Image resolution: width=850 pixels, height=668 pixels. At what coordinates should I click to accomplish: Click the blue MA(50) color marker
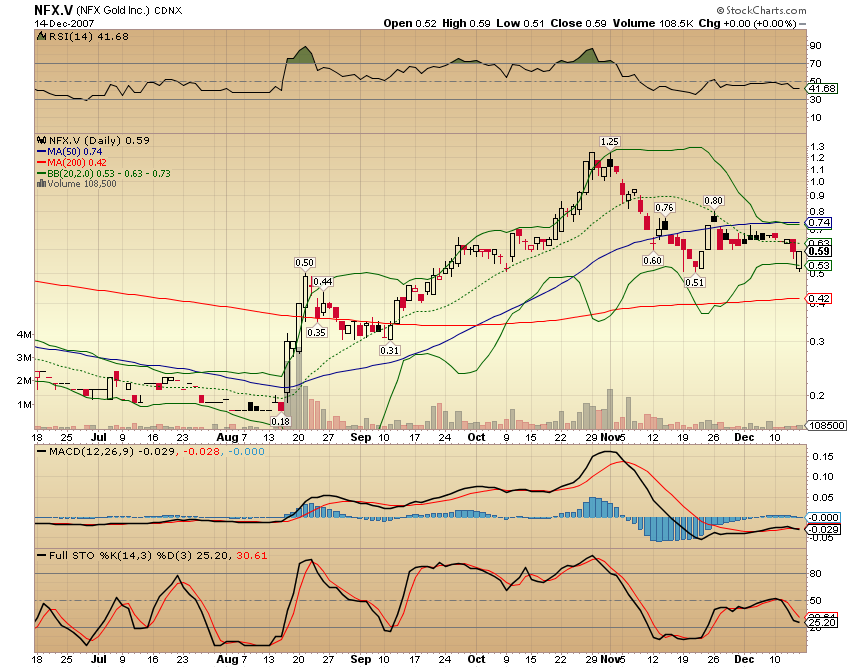(41, 150)
